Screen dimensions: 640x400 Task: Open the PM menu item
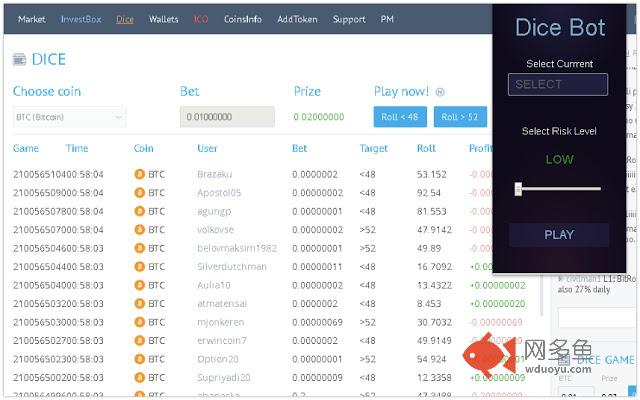point(387,19)
